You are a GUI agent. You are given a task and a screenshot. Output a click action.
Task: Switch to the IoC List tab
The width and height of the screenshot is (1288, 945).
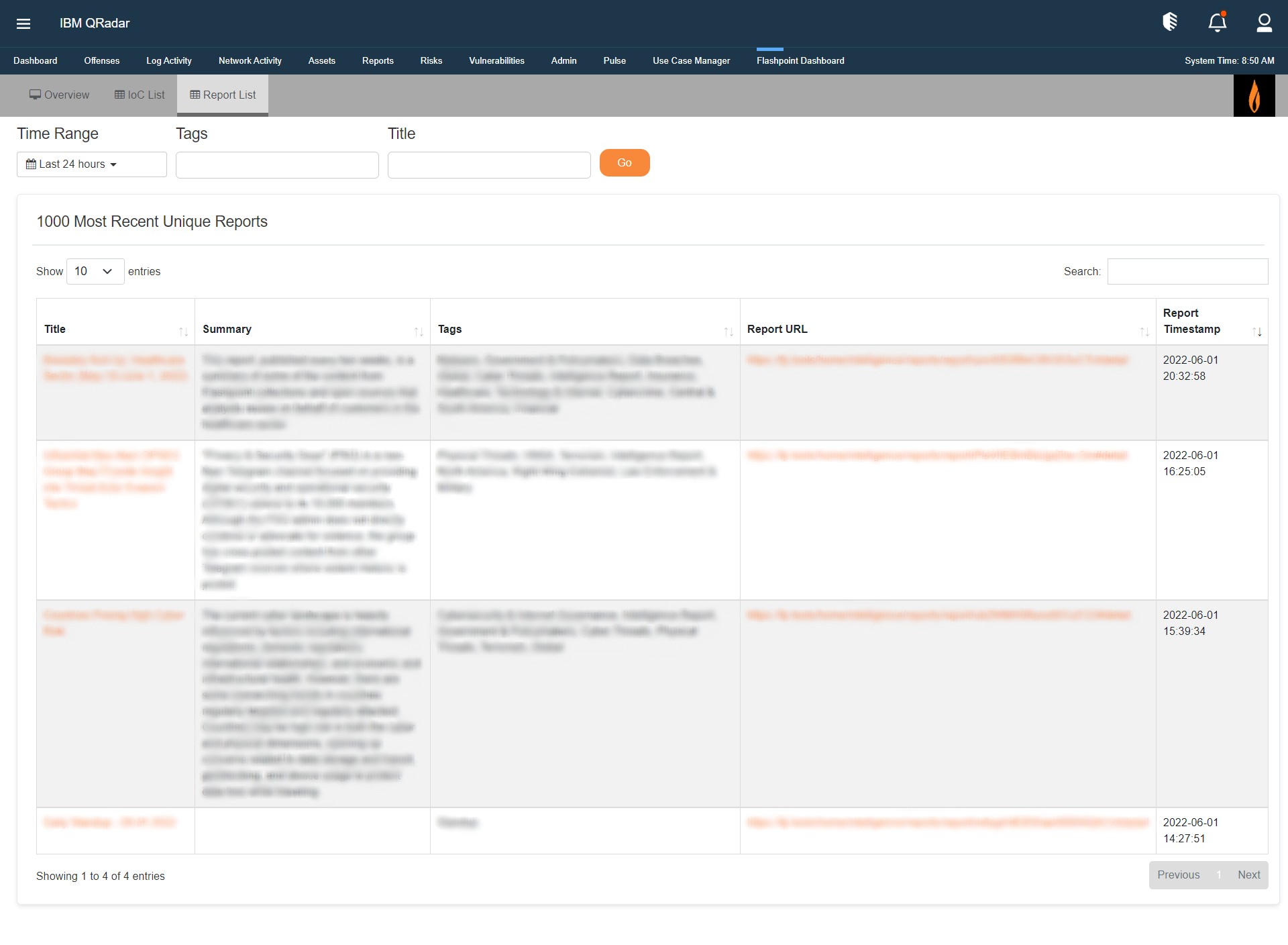(140, 95)
